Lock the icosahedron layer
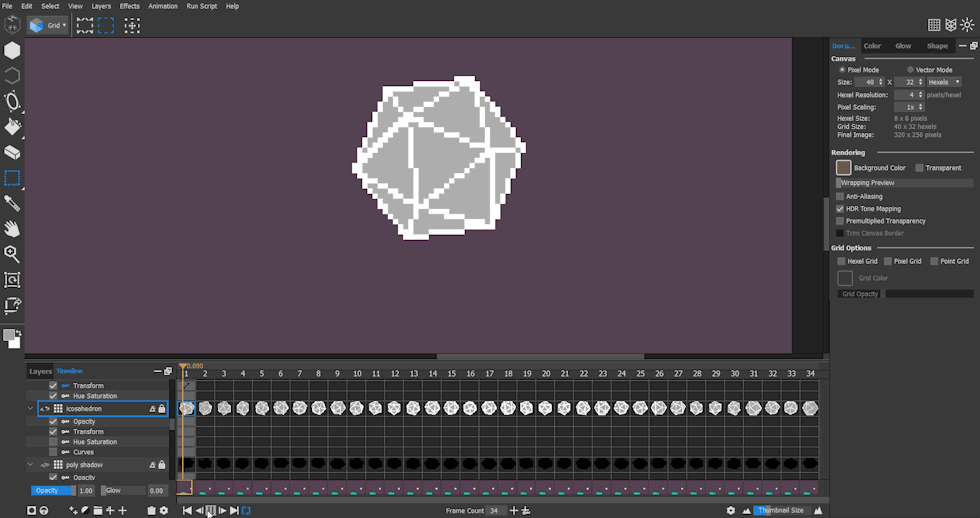 (x=162, y=409)
